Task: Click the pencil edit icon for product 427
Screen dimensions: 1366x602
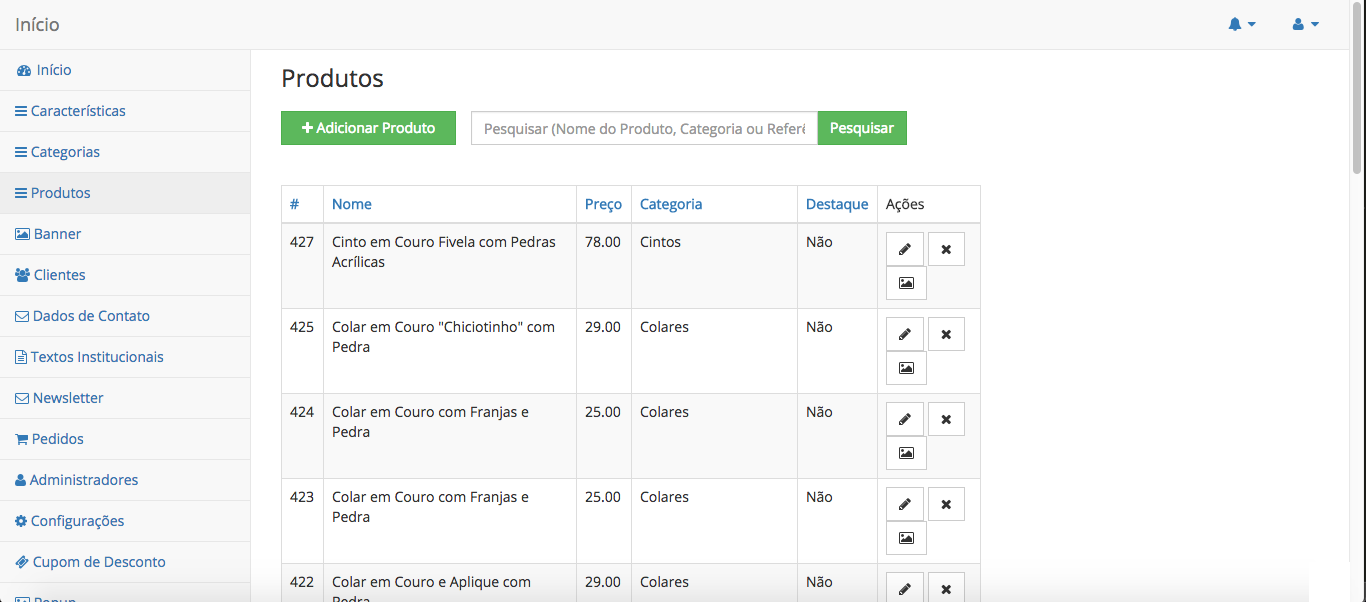Action: (904, 249)
